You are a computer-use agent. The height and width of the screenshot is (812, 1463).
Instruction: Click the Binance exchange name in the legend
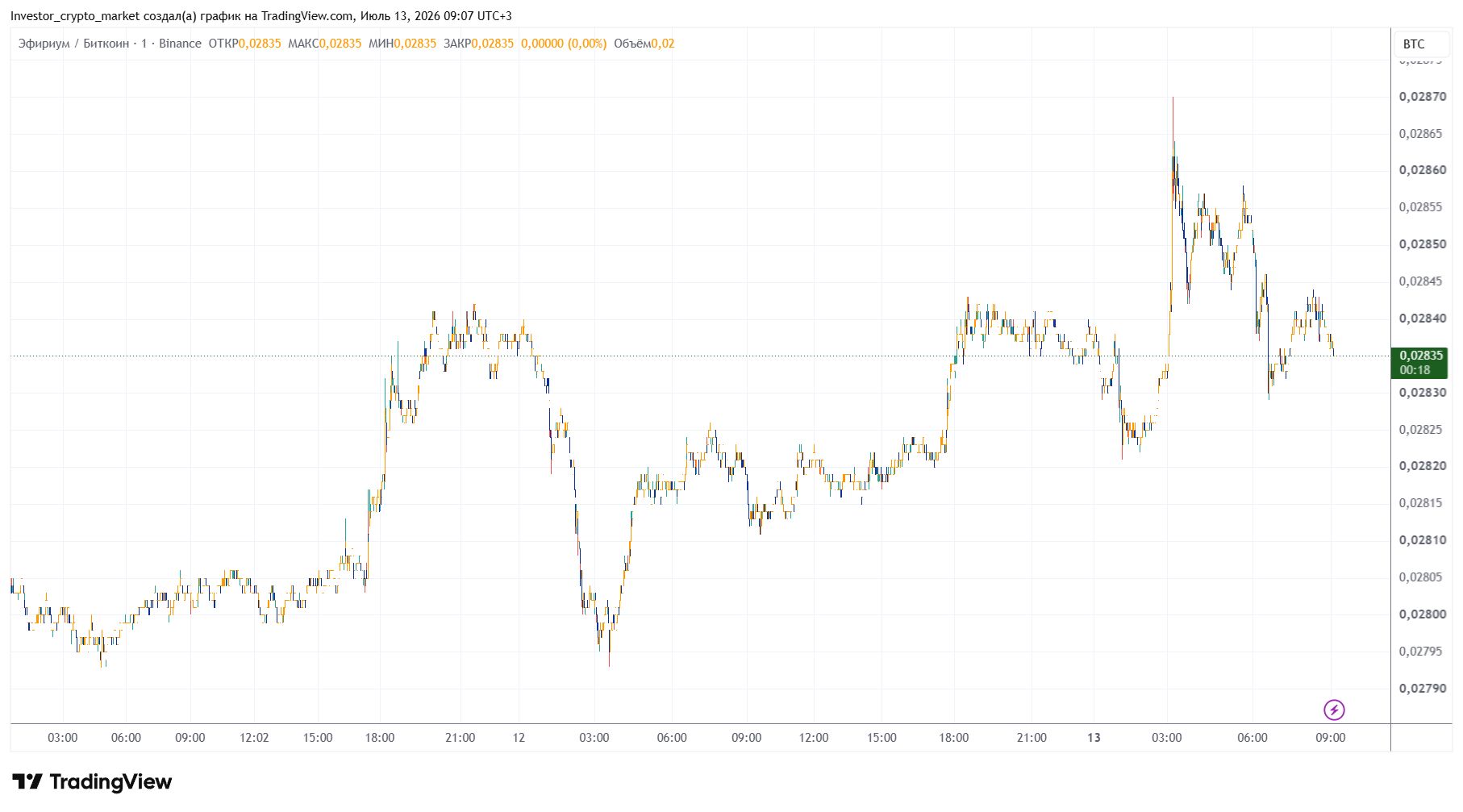pos(180,44)
